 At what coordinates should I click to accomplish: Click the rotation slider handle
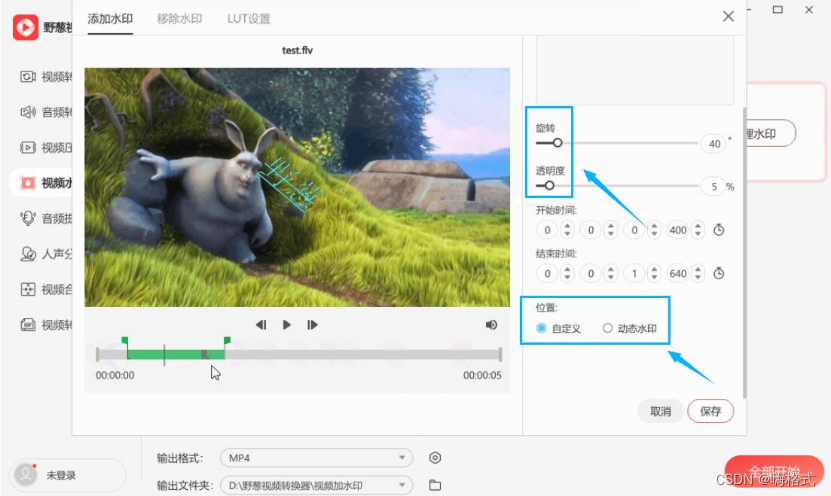(x=557, y=143)
